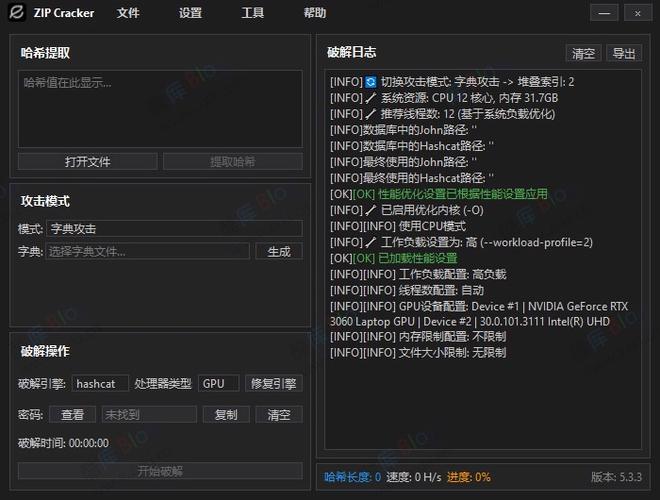Open the 文件 menu
The height and width of the screenshot is (500, 660).
click(x=128, y=13)
